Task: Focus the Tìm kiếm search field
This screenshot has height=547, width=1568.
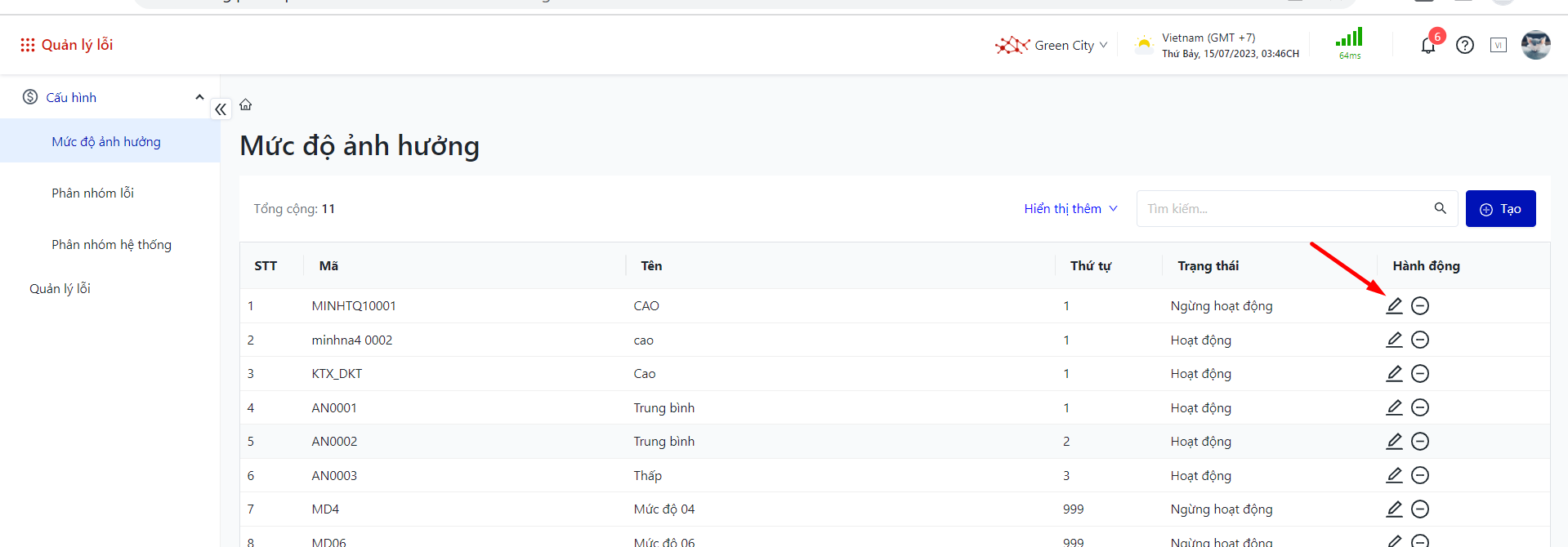Action: (1283, 209)
